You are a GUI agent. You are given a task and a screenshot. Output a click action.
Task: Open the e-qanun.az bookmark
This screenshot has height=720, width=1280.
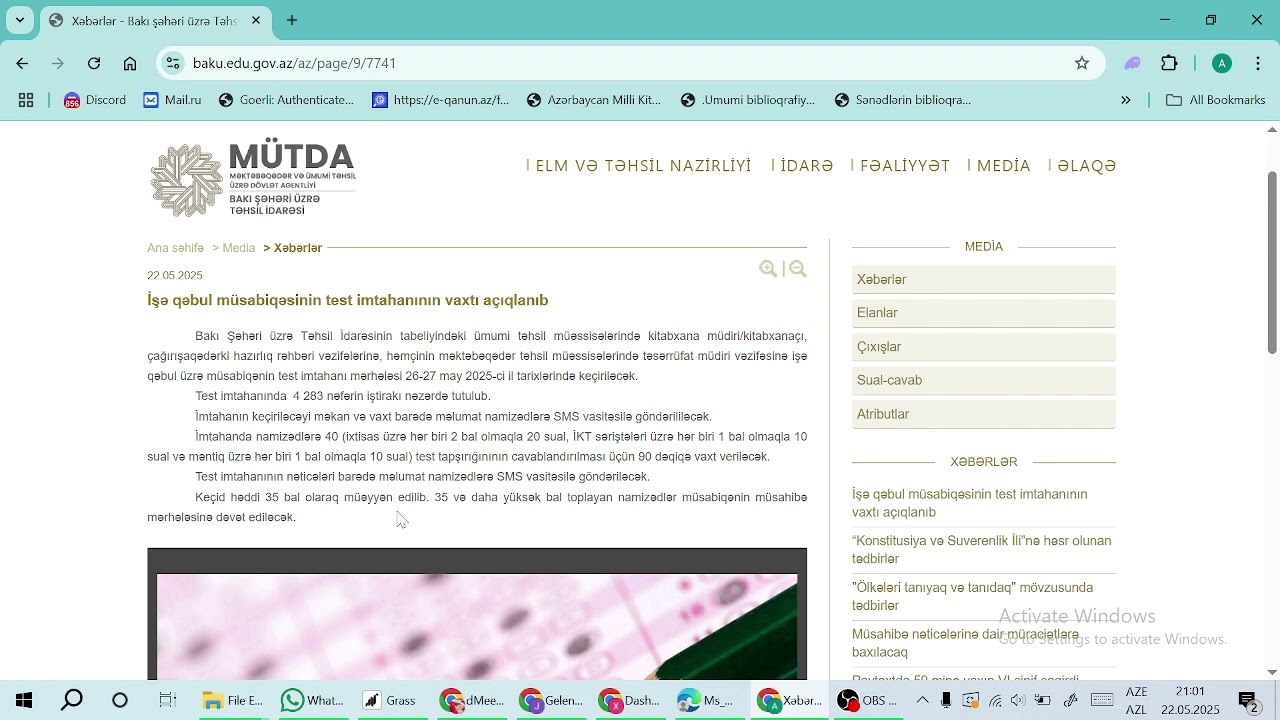click(441, 100)
